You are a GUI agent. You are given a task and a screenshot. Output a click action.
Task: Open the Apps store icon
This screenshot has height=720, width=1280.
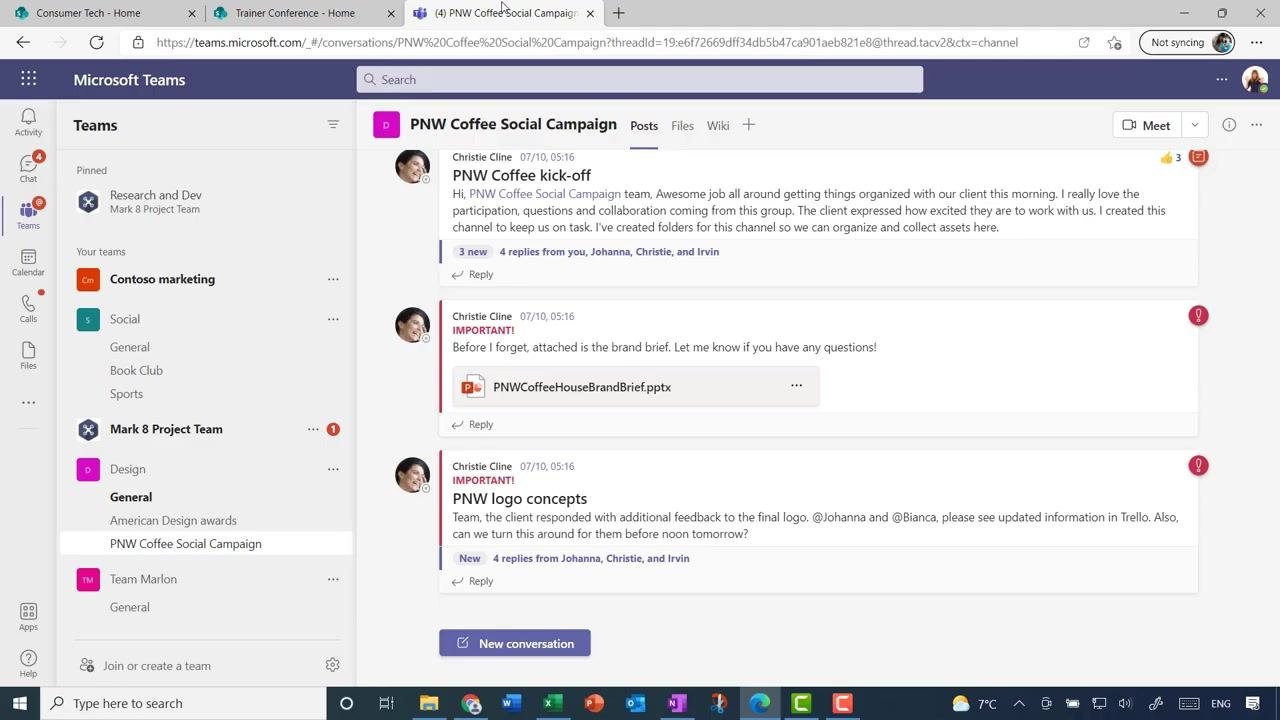tap(28, 616)
